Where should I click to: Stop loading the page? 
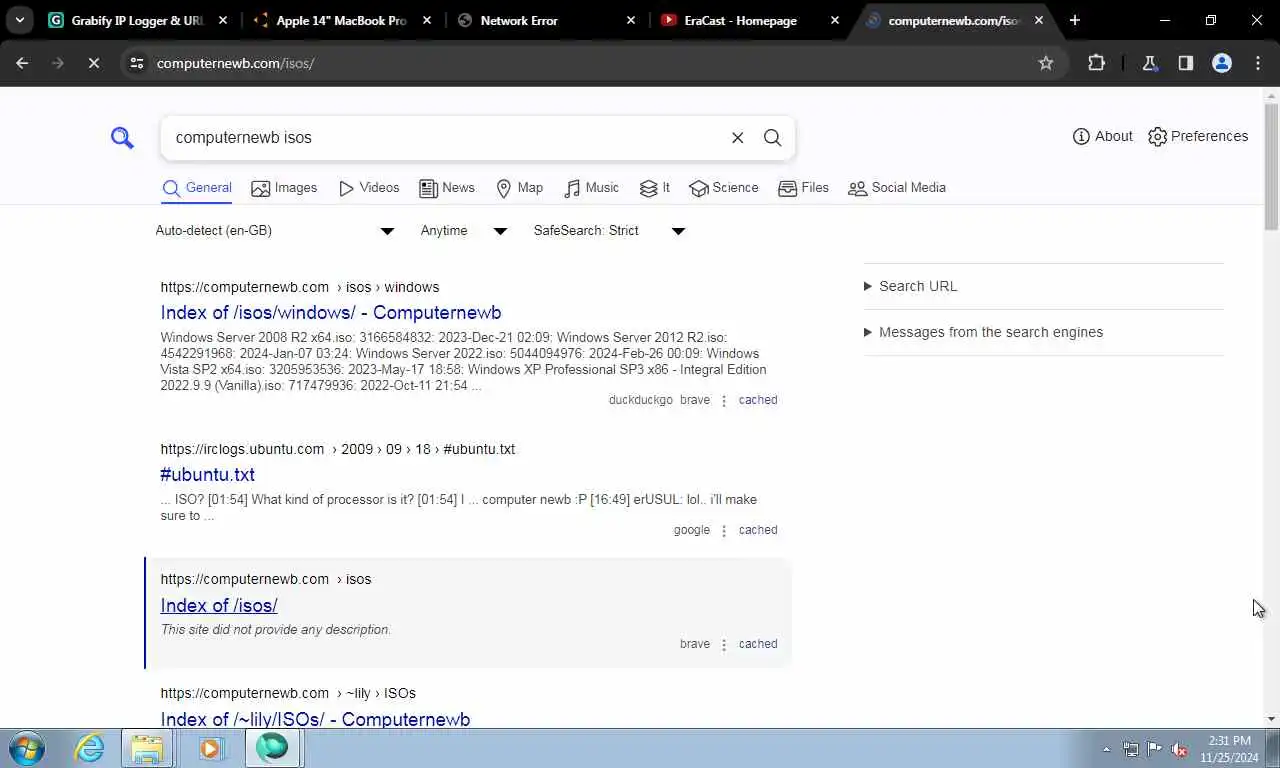tap(93, 63)
